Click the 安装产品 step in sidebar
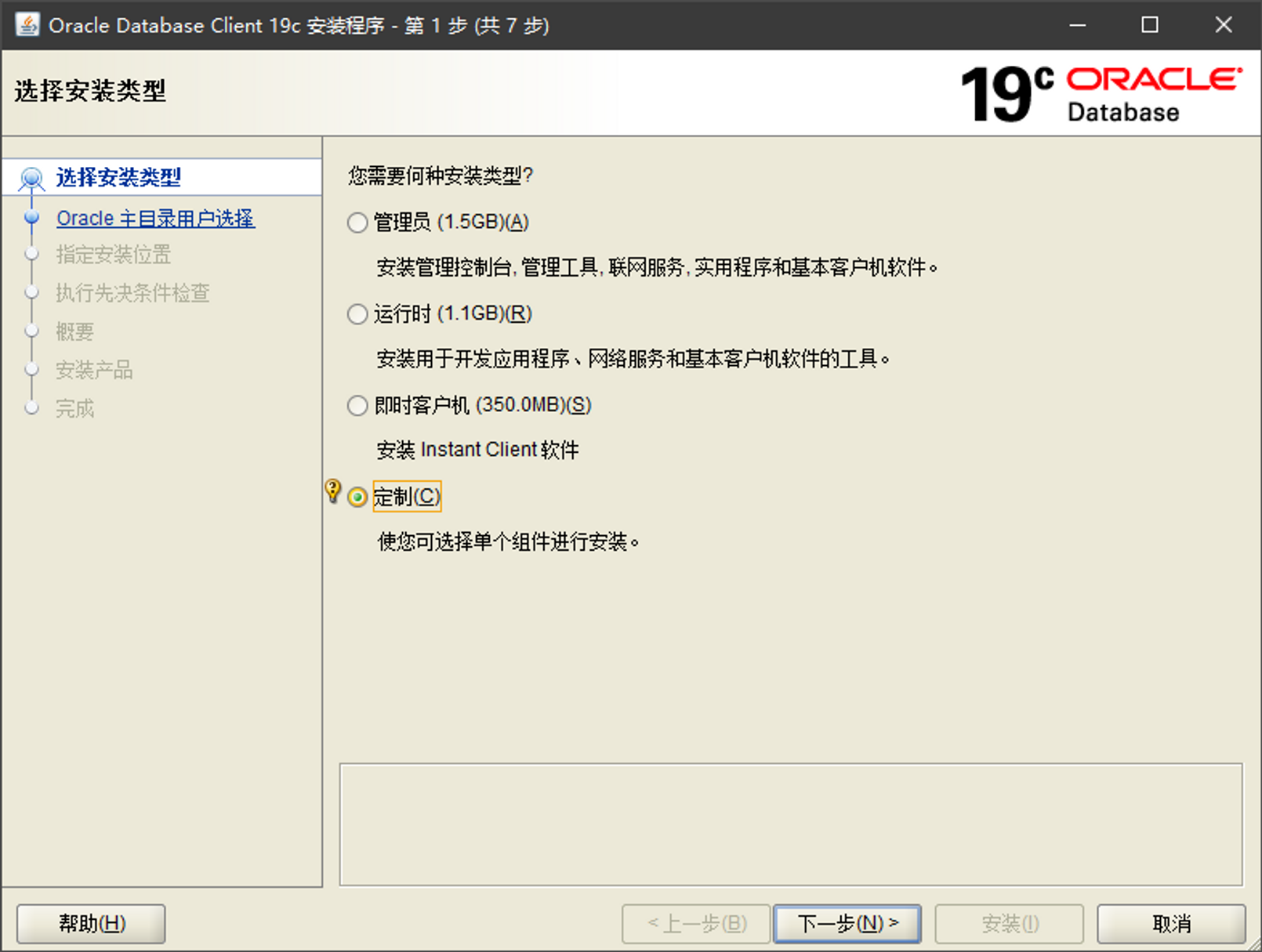The height and width of the screenshot is (952, 1262). [x=94, y=370]
